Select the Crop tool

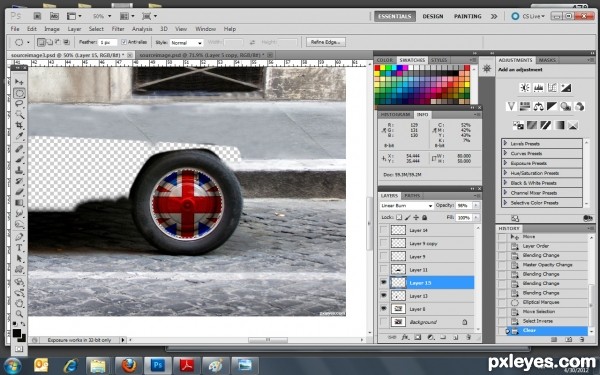pyautogui.click(x=19, y=125)
